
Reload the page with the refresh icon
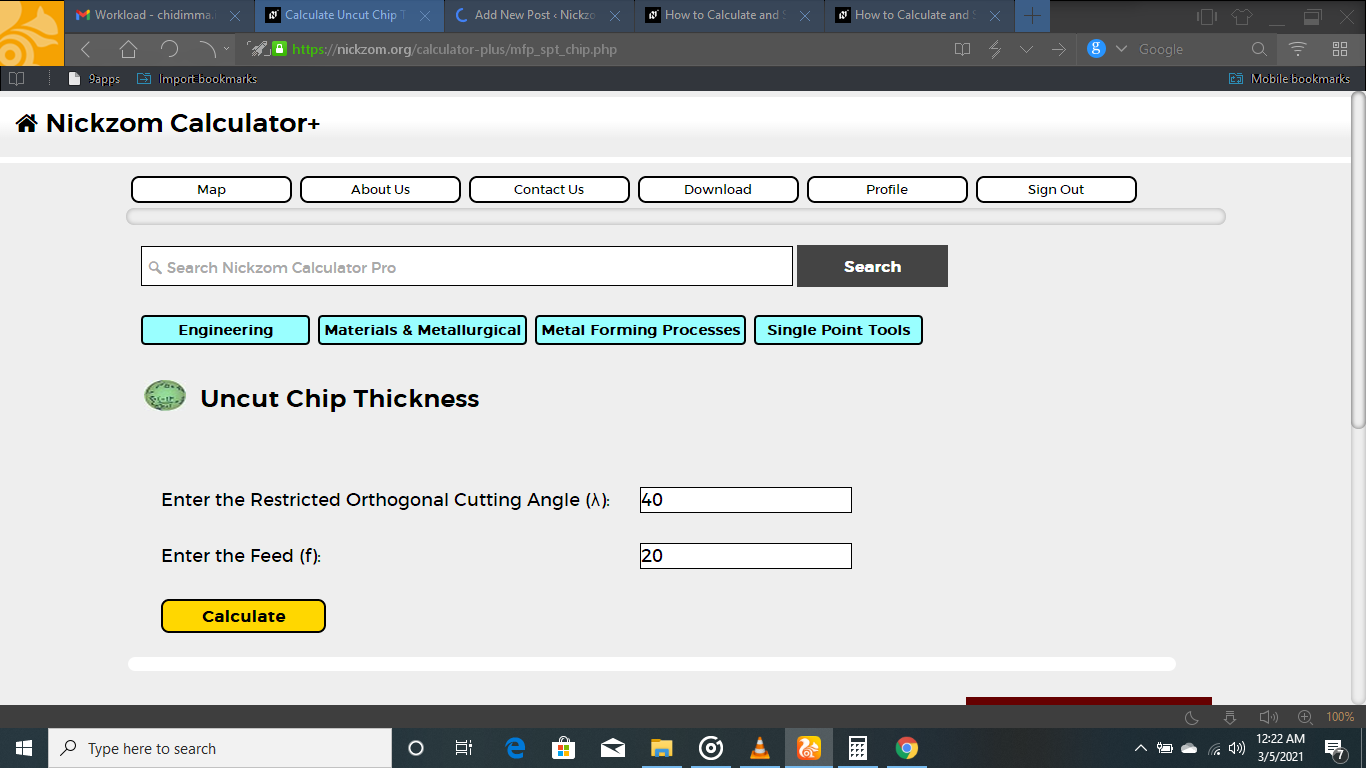pos(169,49)
